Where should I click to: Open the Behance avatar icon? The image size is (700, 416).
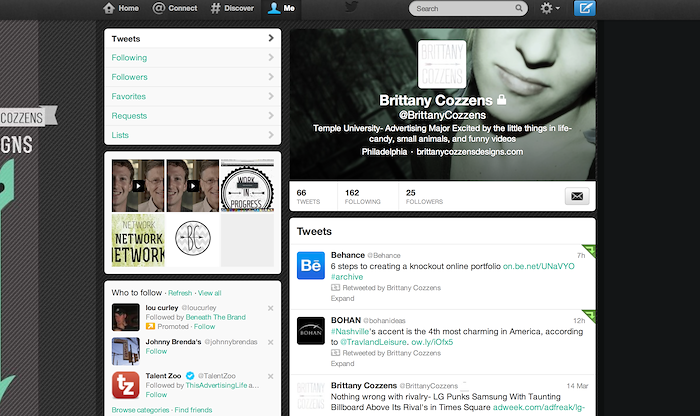coord(311,266)
